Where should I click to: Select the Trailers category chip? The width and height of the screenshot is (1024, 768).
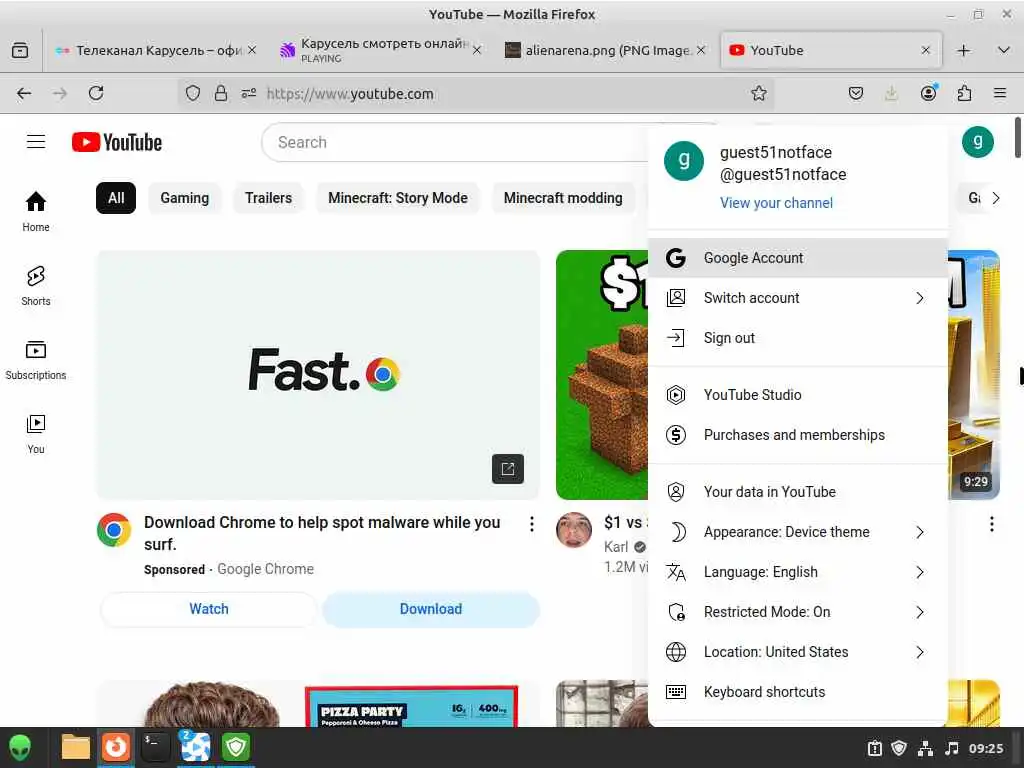tap(268, 198)
